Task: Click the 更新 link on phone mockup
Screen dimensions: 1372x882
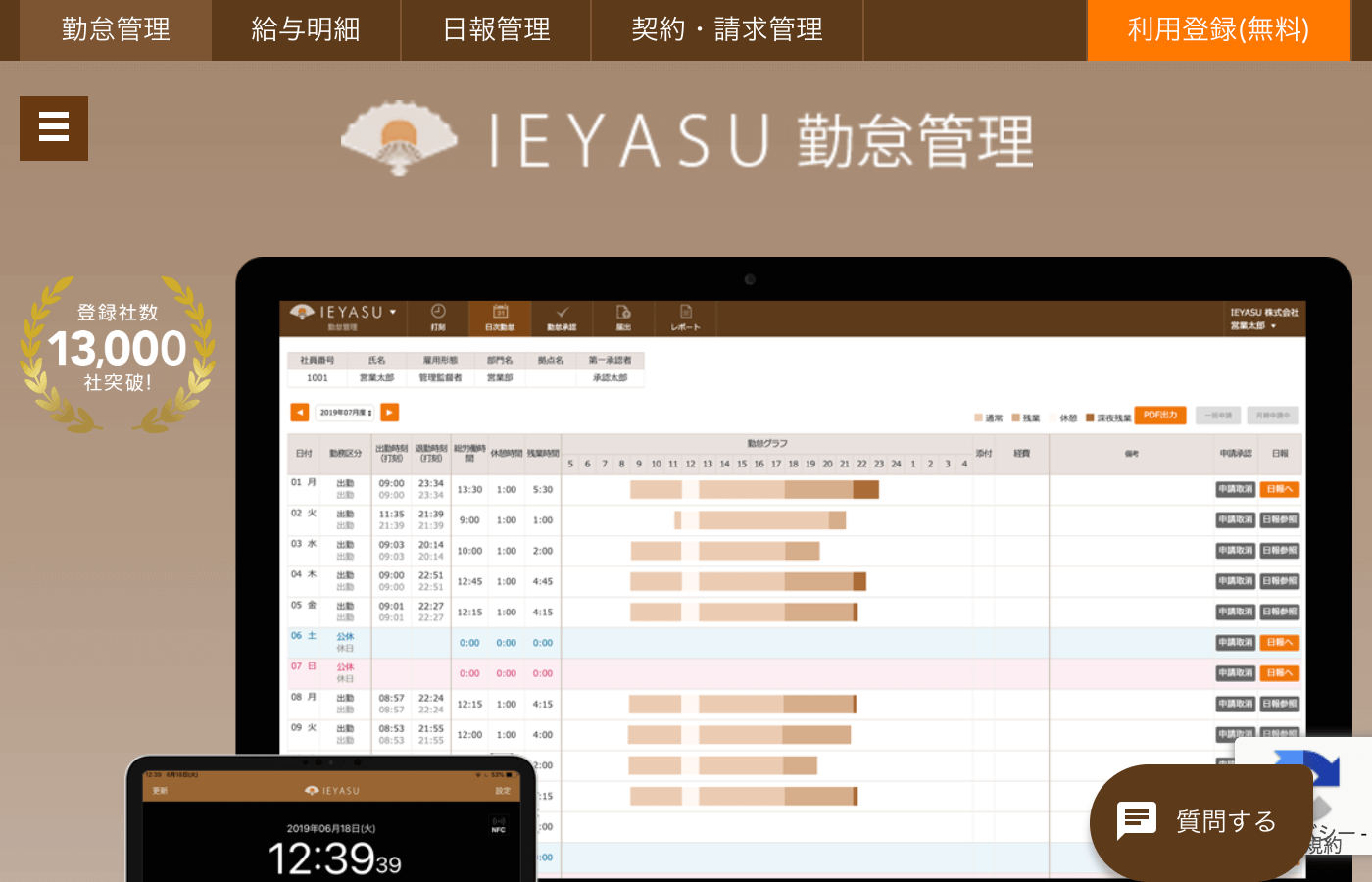Action: (160, 791)
